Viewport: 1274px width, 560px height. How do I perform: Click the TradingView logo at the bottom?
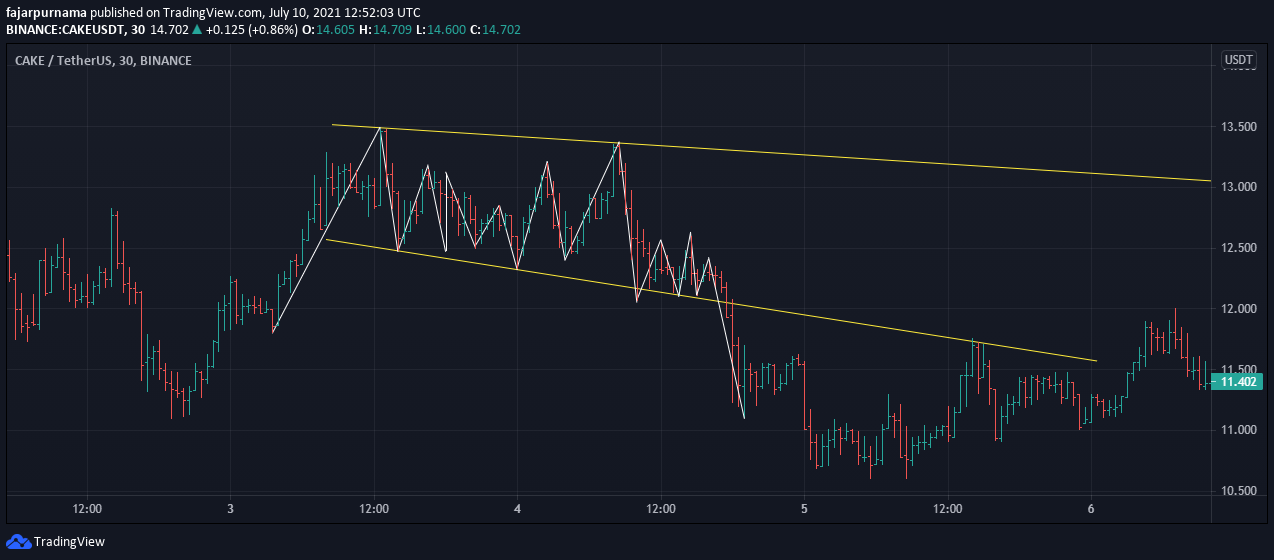click(55, 542)
